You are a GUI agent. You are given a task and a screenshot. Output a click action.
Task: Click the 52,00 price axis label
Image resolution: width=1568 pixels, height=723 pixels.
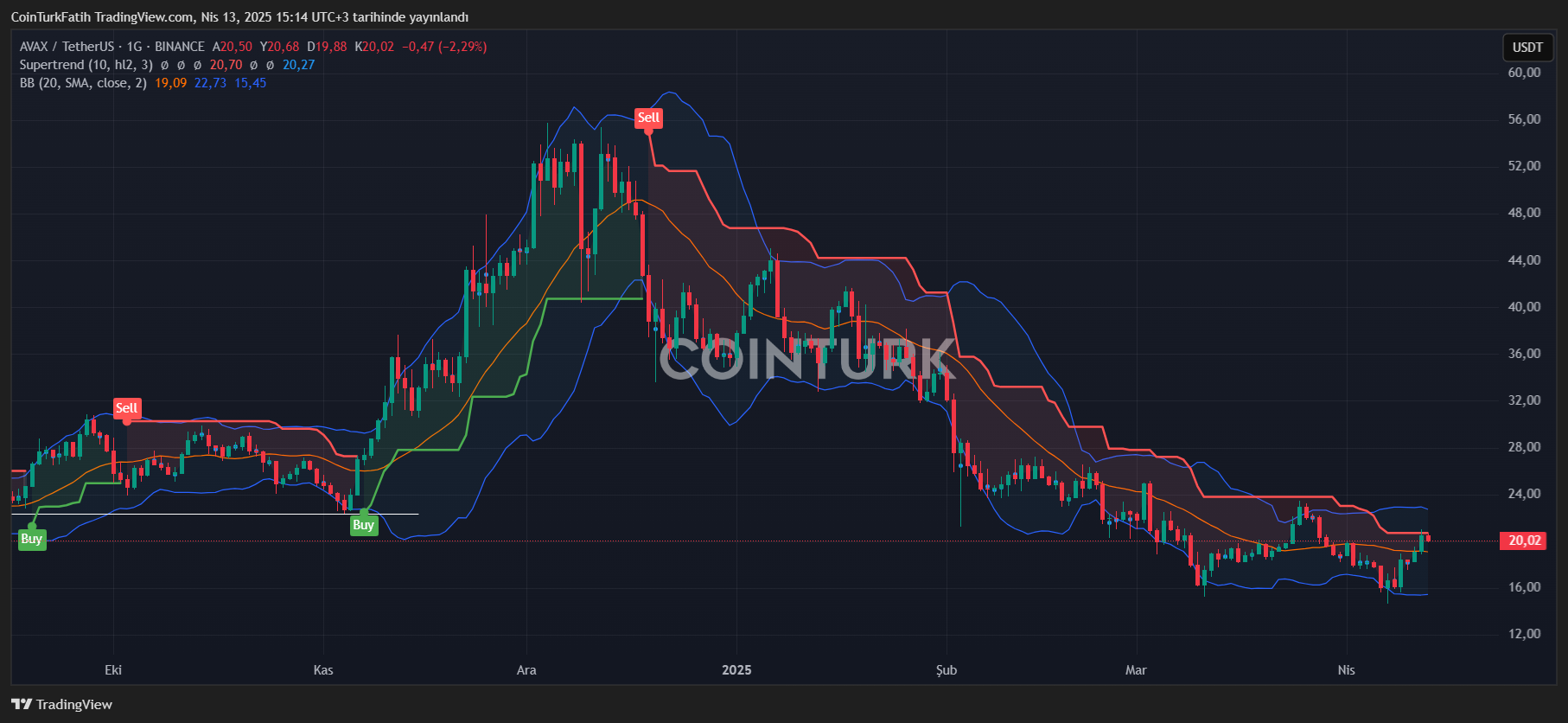tap(1524, 166)
